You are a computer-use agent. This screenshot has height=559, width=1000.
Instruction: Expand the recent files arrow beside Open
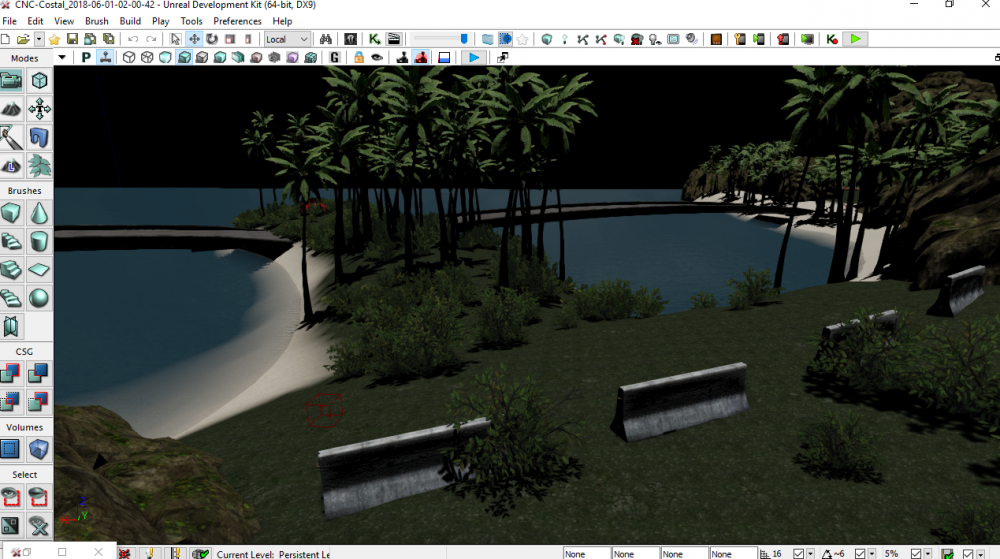coord(38,40)
